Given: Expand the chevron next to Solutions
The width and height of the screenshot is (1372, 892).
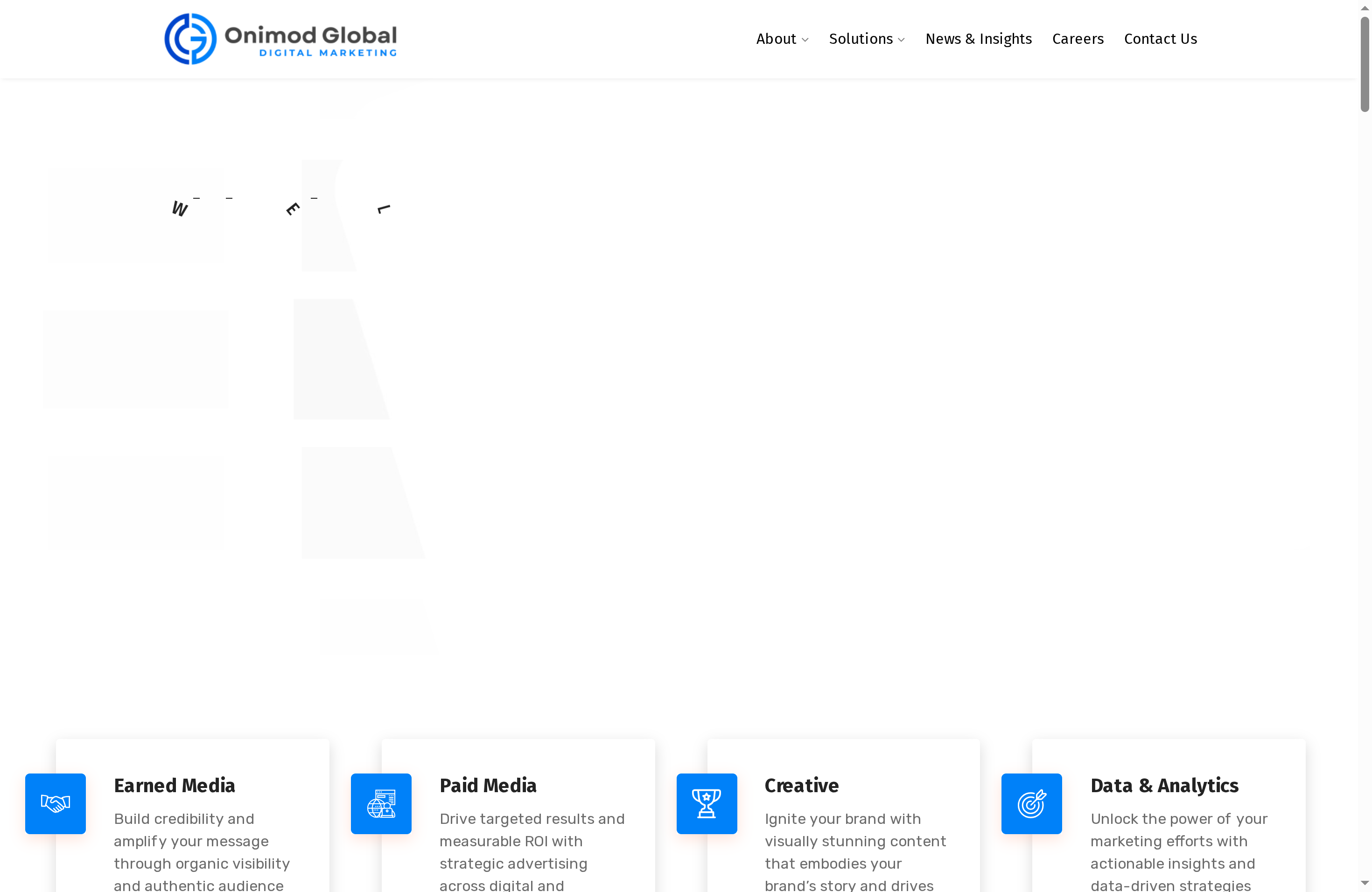Looking at the screenshot, I should tap(901, 39).
